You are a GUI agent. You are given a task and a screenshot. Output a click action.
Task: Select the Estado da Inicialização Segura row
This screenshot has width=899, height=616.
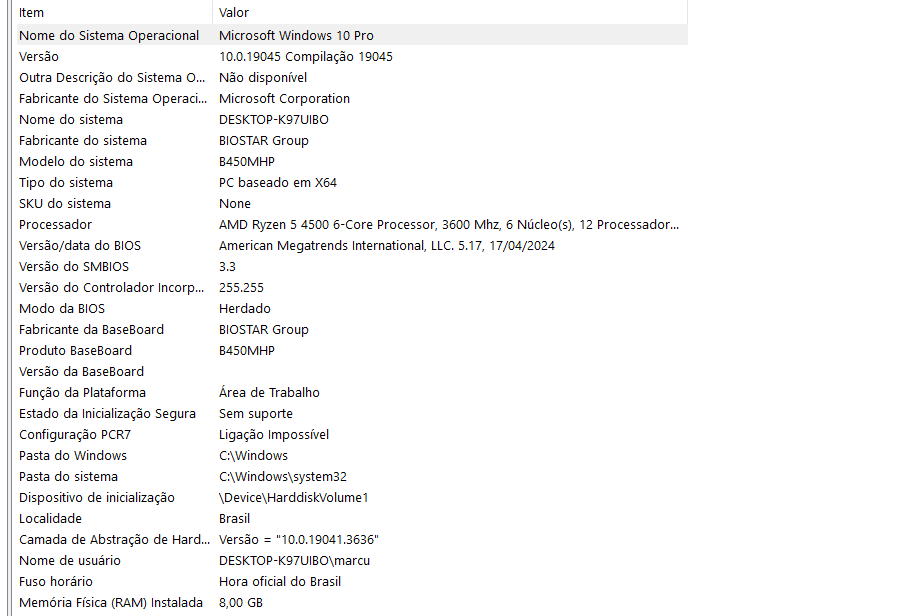pos(352,414)
